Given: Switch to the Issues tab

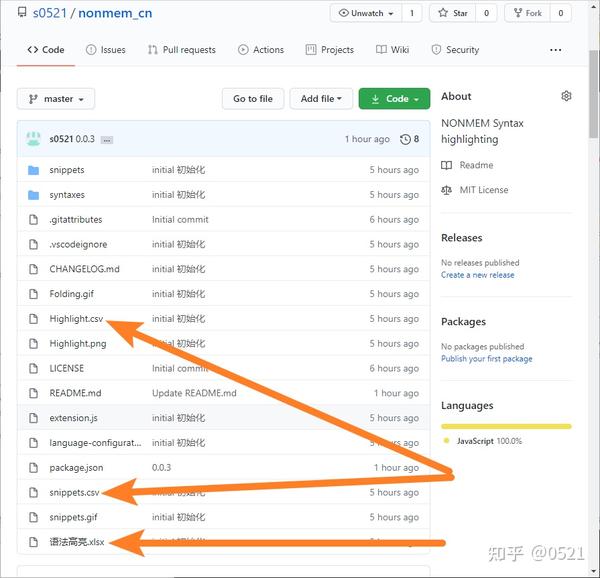Looking at the screenshot, I should coord(106,49).
